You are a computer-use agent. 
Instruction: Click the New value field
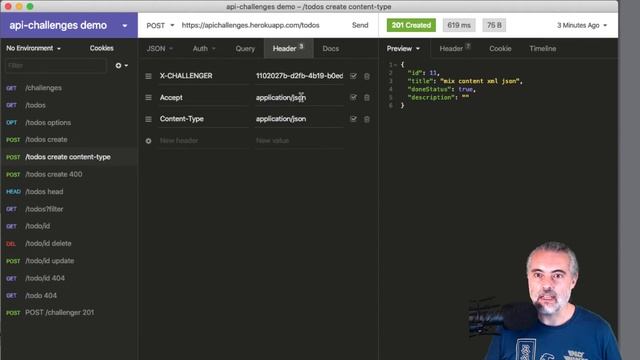pos(299,140)
